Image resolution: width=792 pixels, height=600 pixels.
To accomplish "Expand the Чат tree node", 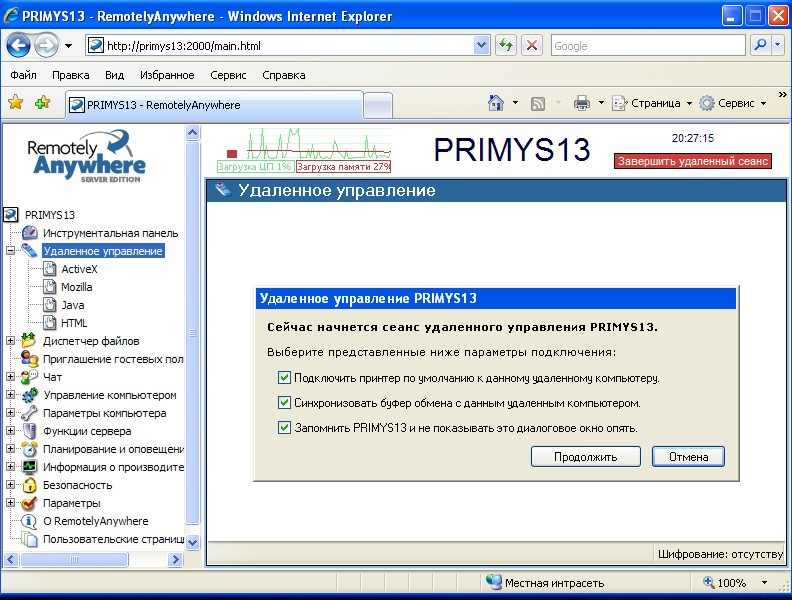I will tap(10, 376).
